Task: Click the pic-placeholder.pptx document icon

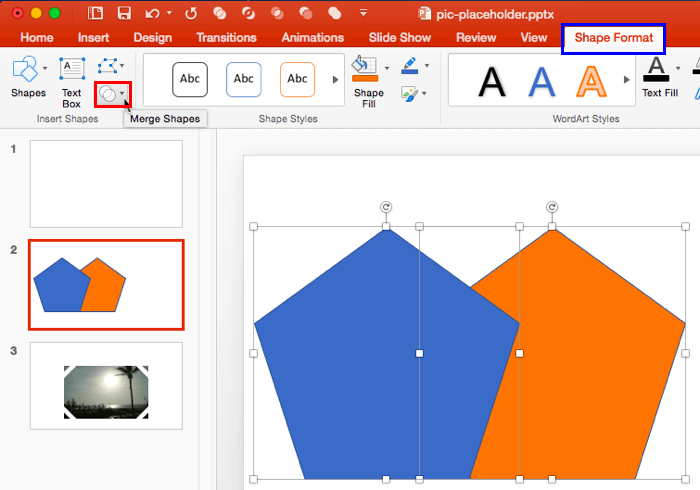Action: point(425,13)
